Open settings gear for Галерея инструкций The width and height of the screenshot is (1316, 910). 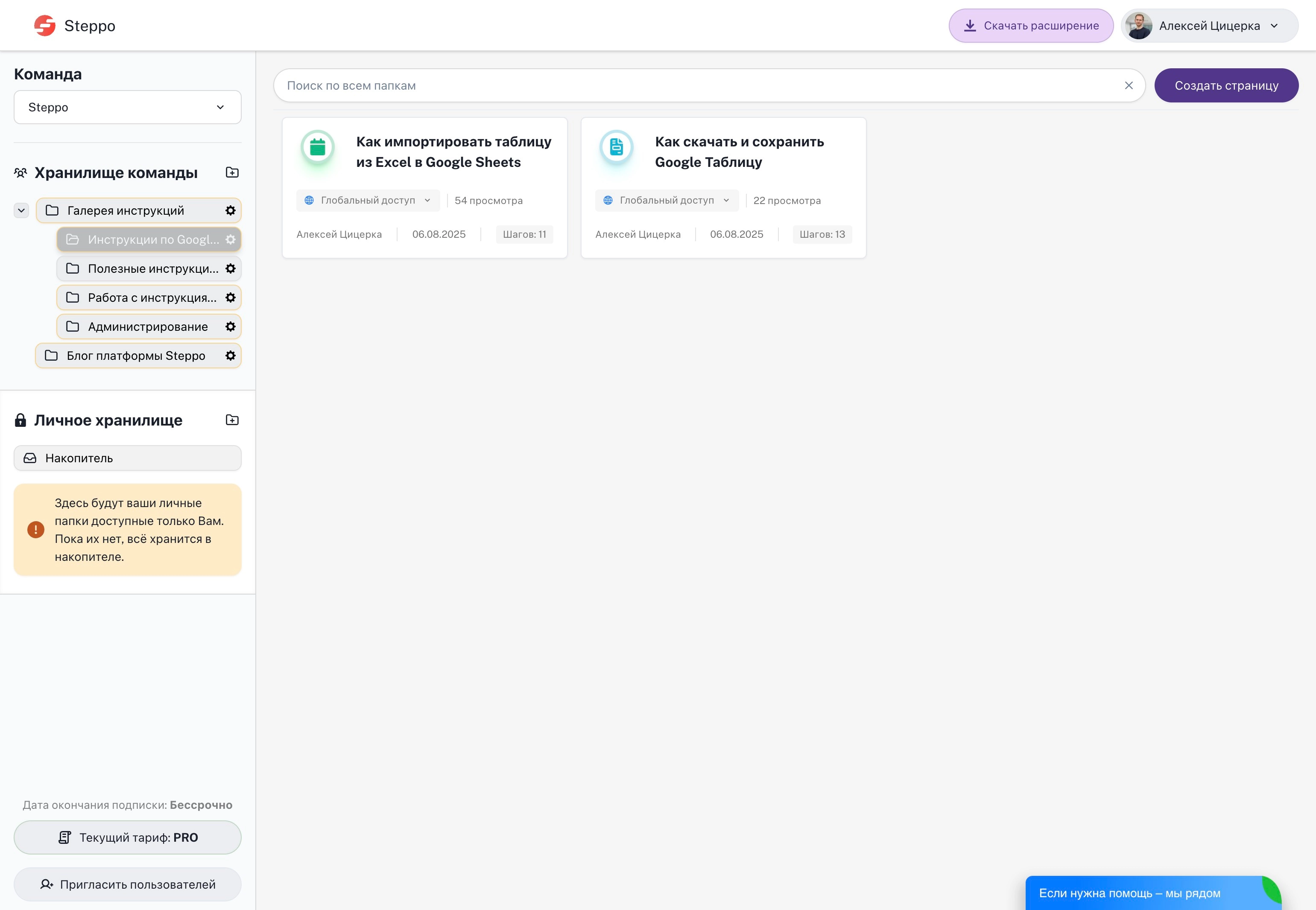coord(231,210)
